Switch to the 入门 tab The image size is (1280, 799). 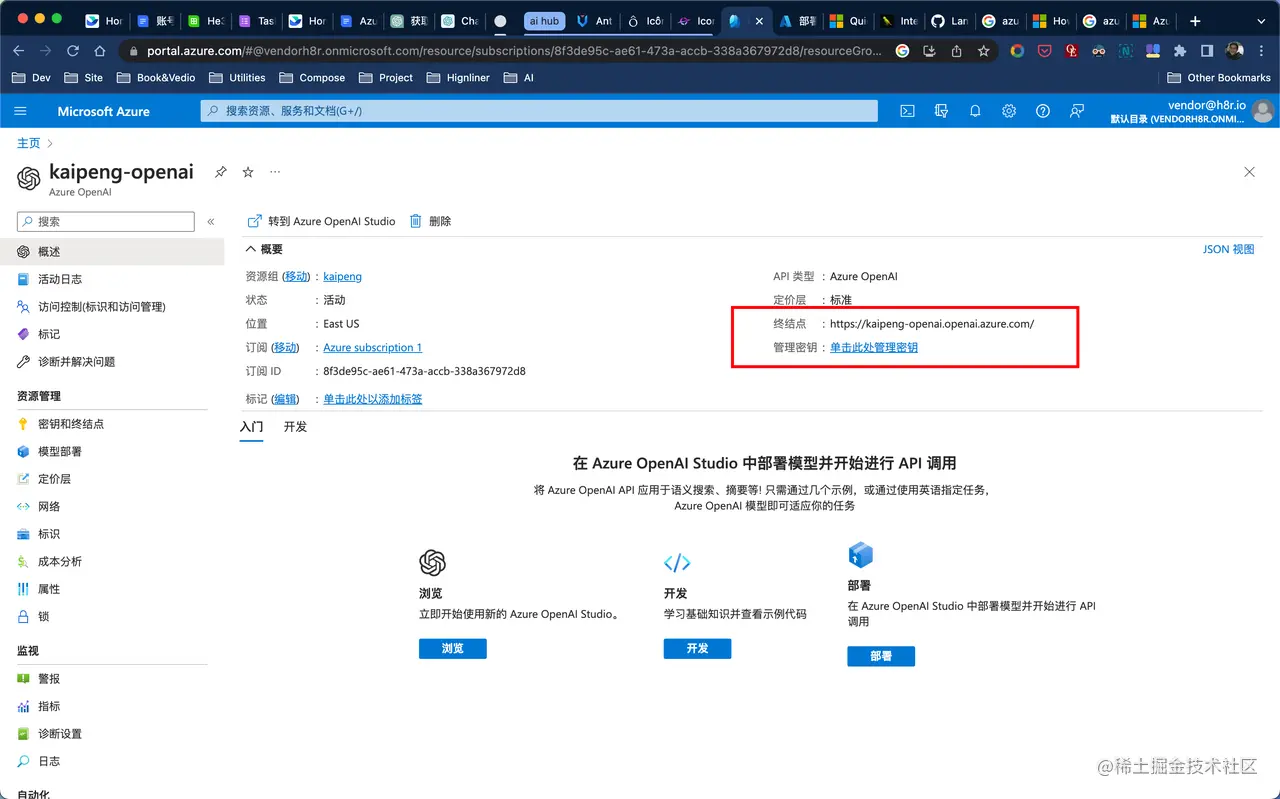(252, 427)
